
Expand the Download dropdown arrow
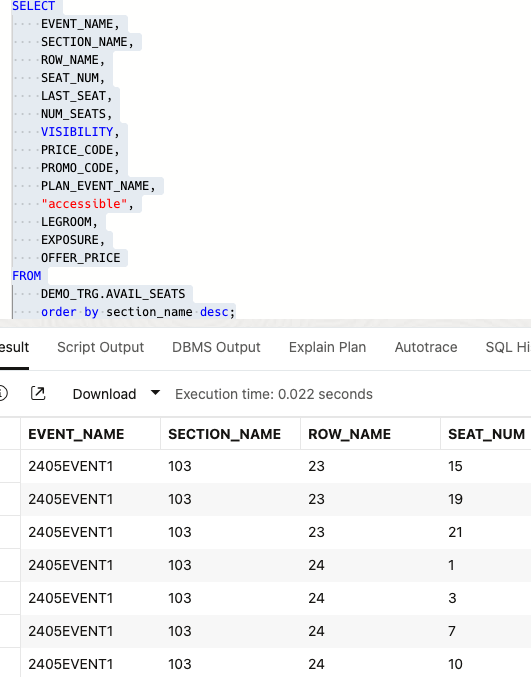click(x=155, y=393)
